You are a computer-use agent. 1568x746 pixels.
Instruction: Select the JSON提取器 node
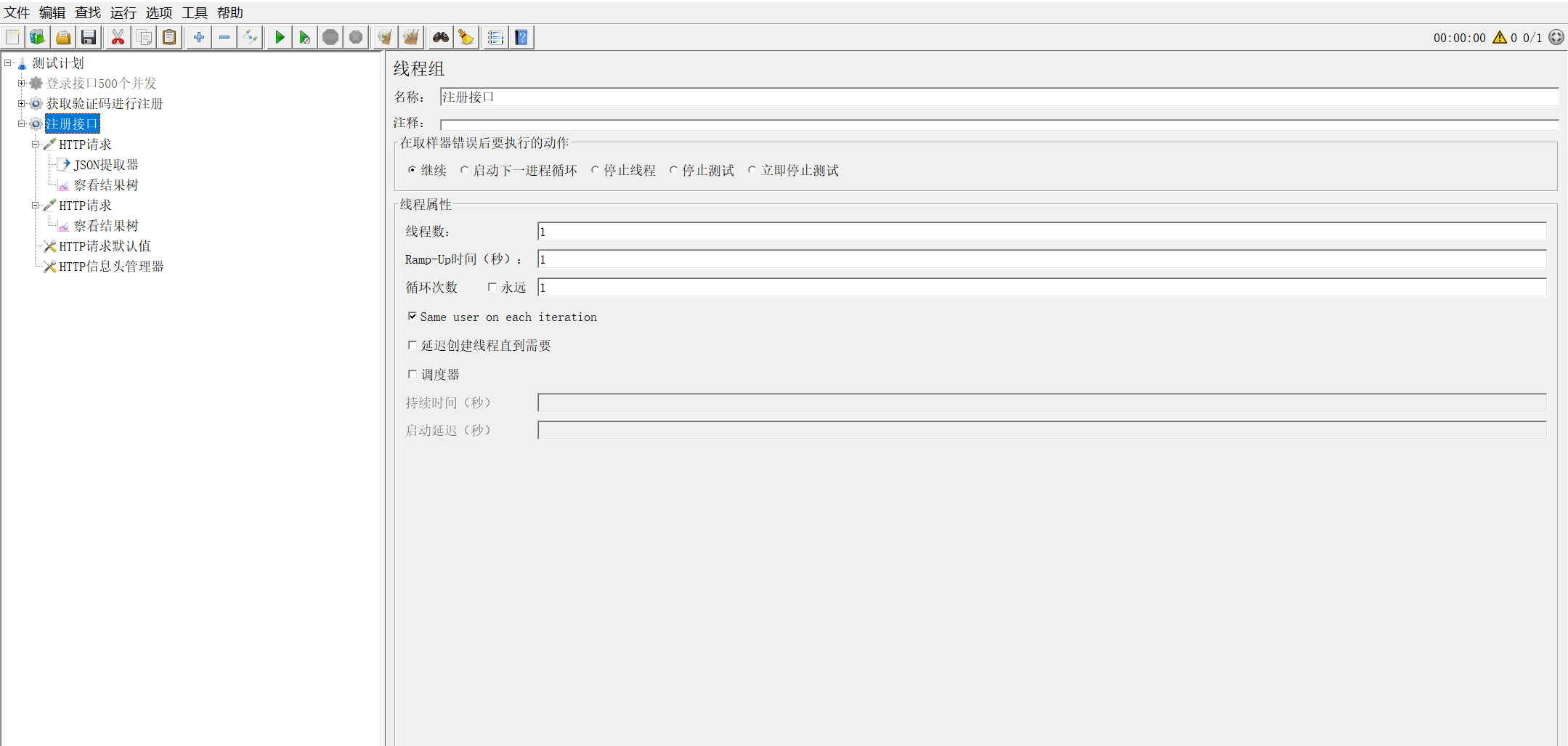pyautogui.click(x=106, y=165)
